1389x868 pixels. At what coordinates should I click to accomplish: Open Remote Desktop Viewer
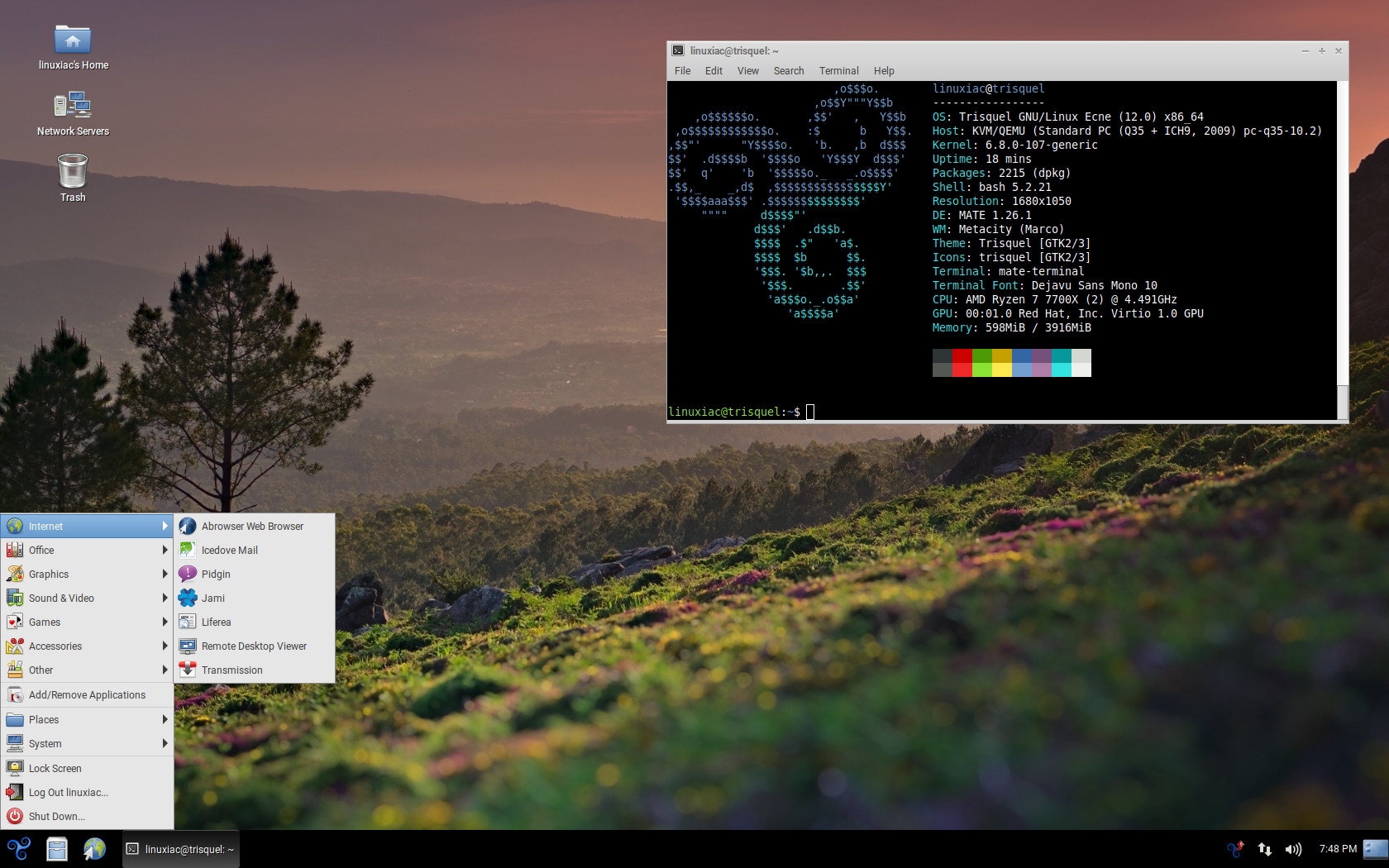pyautogui.click(x=254, y=646)
